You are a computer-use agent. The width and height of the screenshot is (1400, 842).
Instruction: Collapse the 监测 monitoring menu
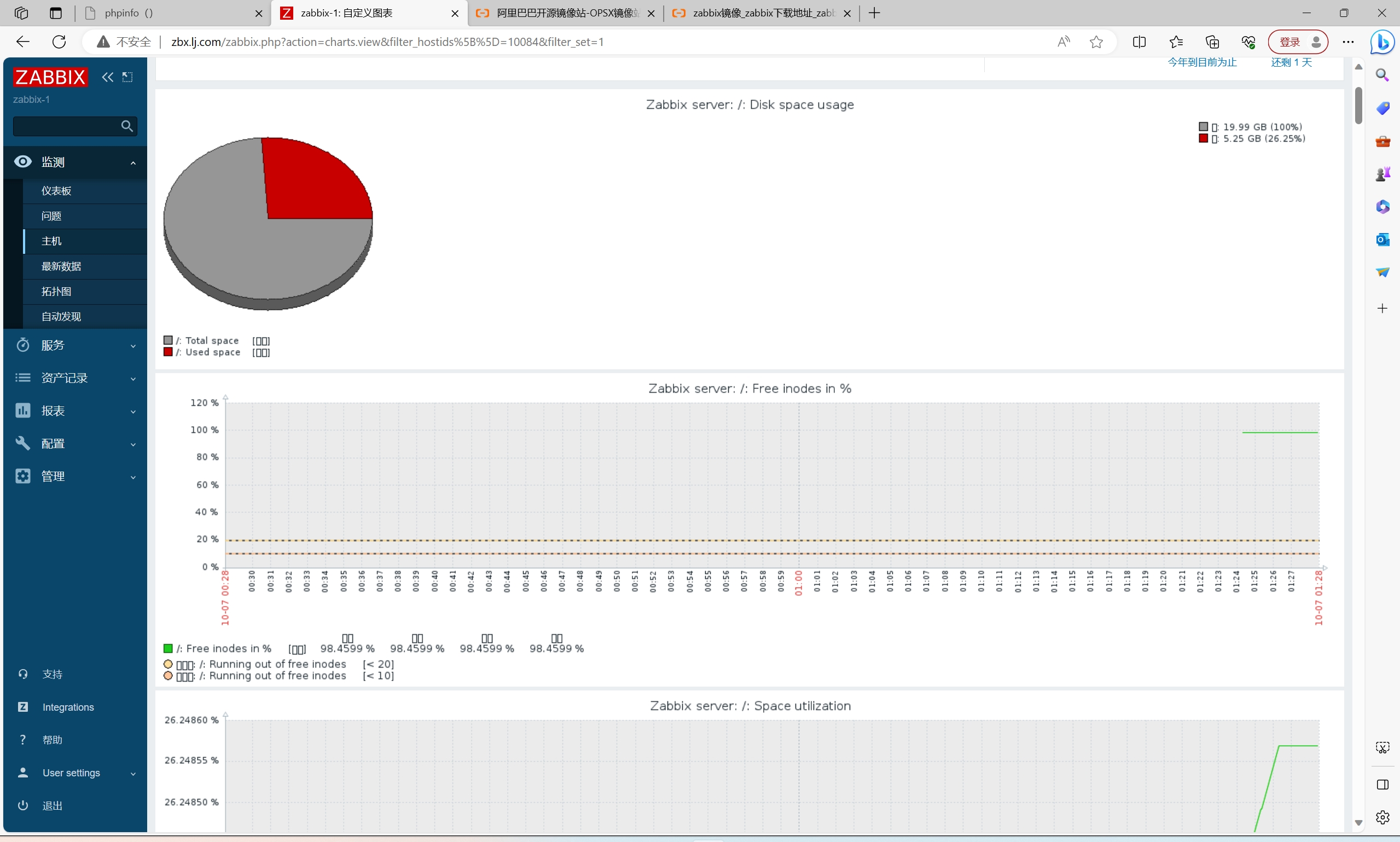(75, 162)
